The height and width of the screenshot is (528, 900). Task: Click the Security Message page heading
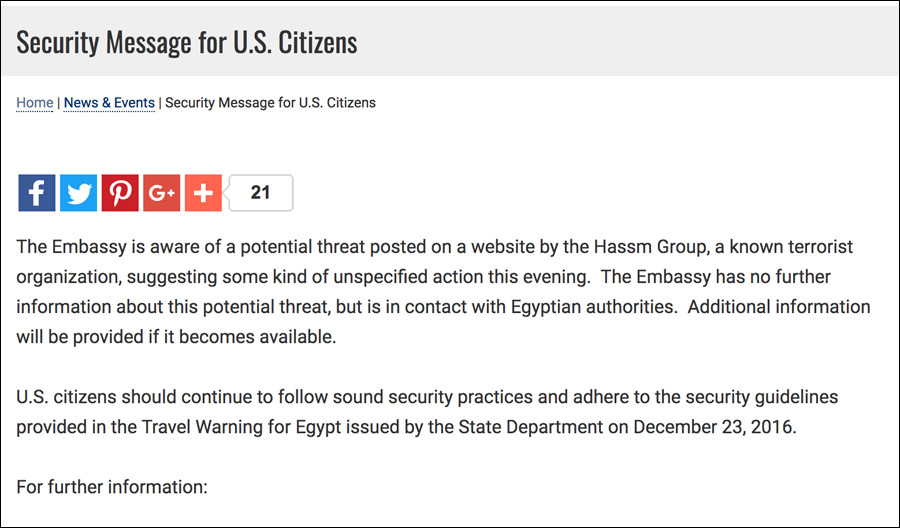pos(187,43)
